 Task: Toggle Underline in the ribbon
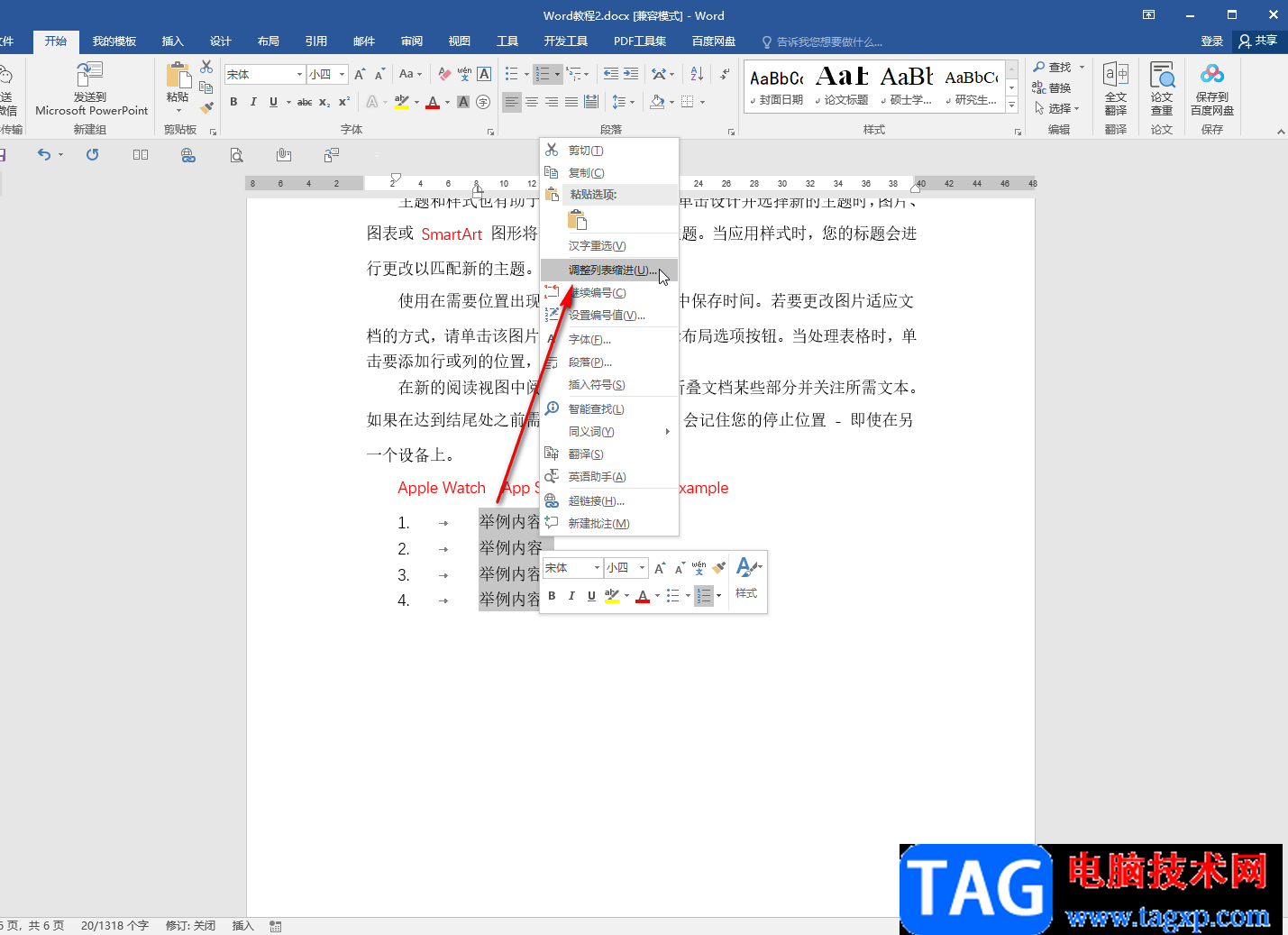coord(273,102)
